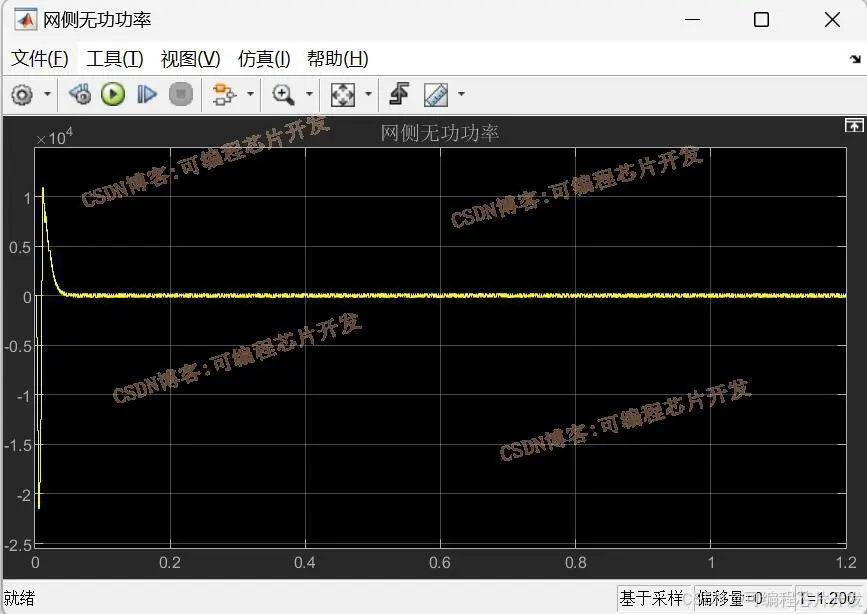Run the simulation with the green play button

(113, 95)
